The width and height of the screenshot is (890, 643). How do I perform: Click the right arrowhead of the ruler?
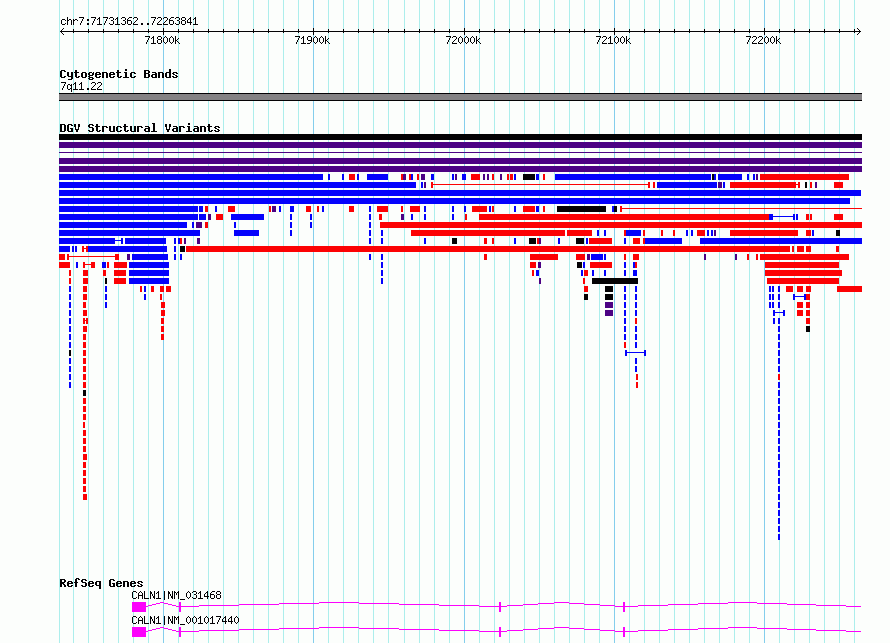pyautogui.click(x=859, y=32)
